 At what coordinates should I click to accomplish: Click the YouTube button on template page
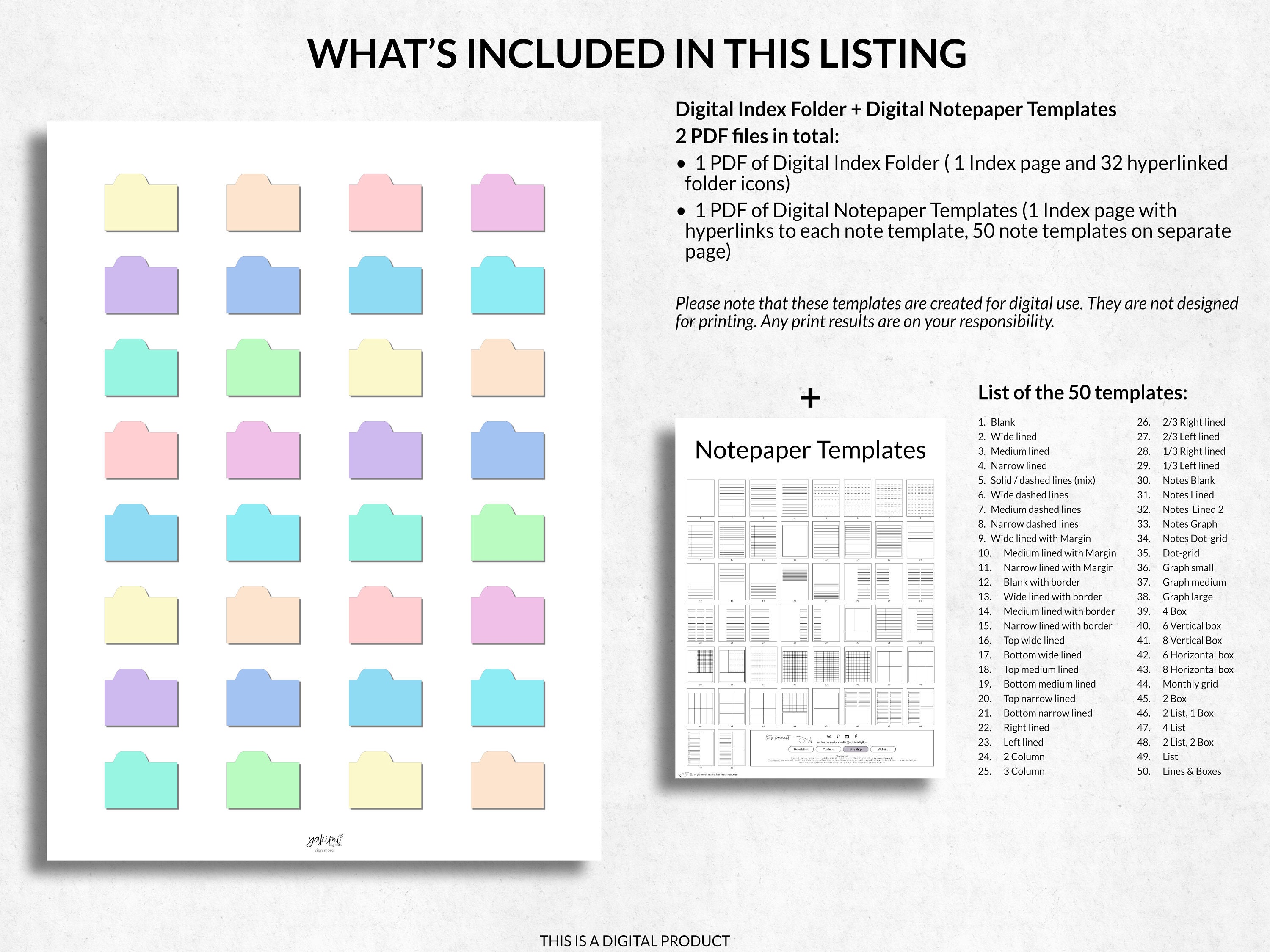pyautogui.click(x=828, y=749)
